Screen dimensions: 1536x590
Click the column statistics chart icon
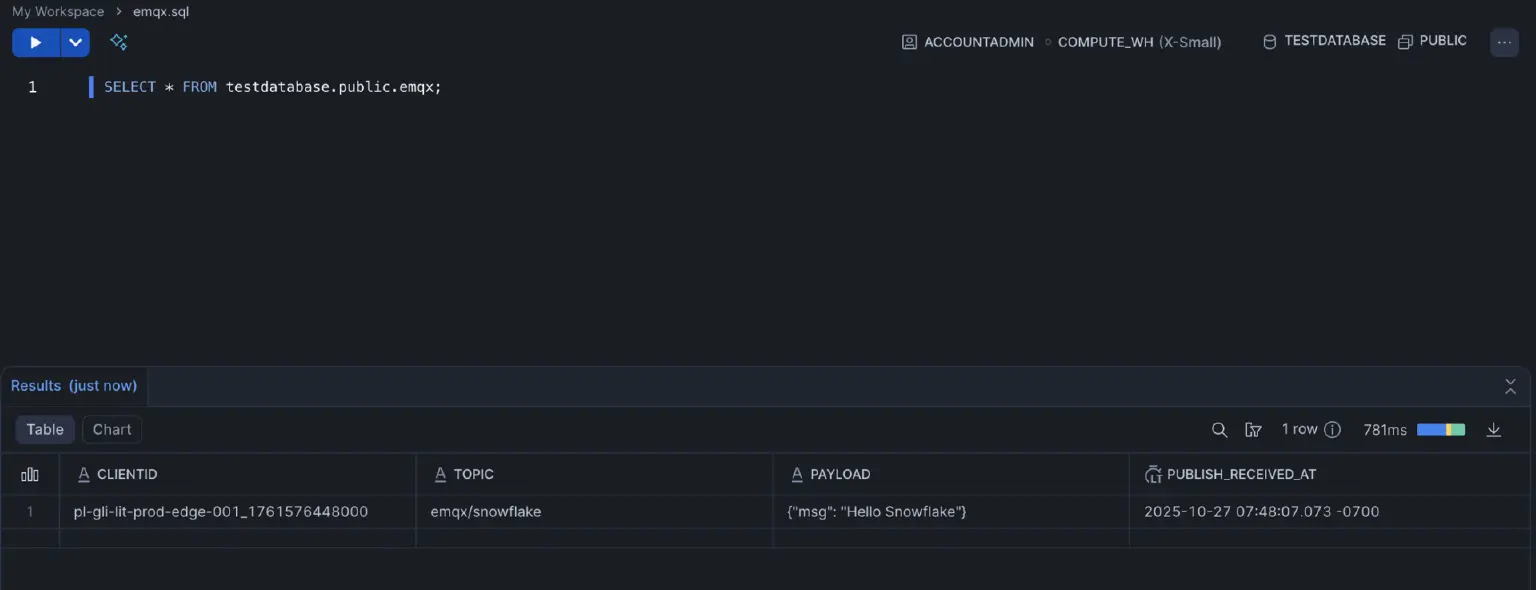[x=30, y=474]
